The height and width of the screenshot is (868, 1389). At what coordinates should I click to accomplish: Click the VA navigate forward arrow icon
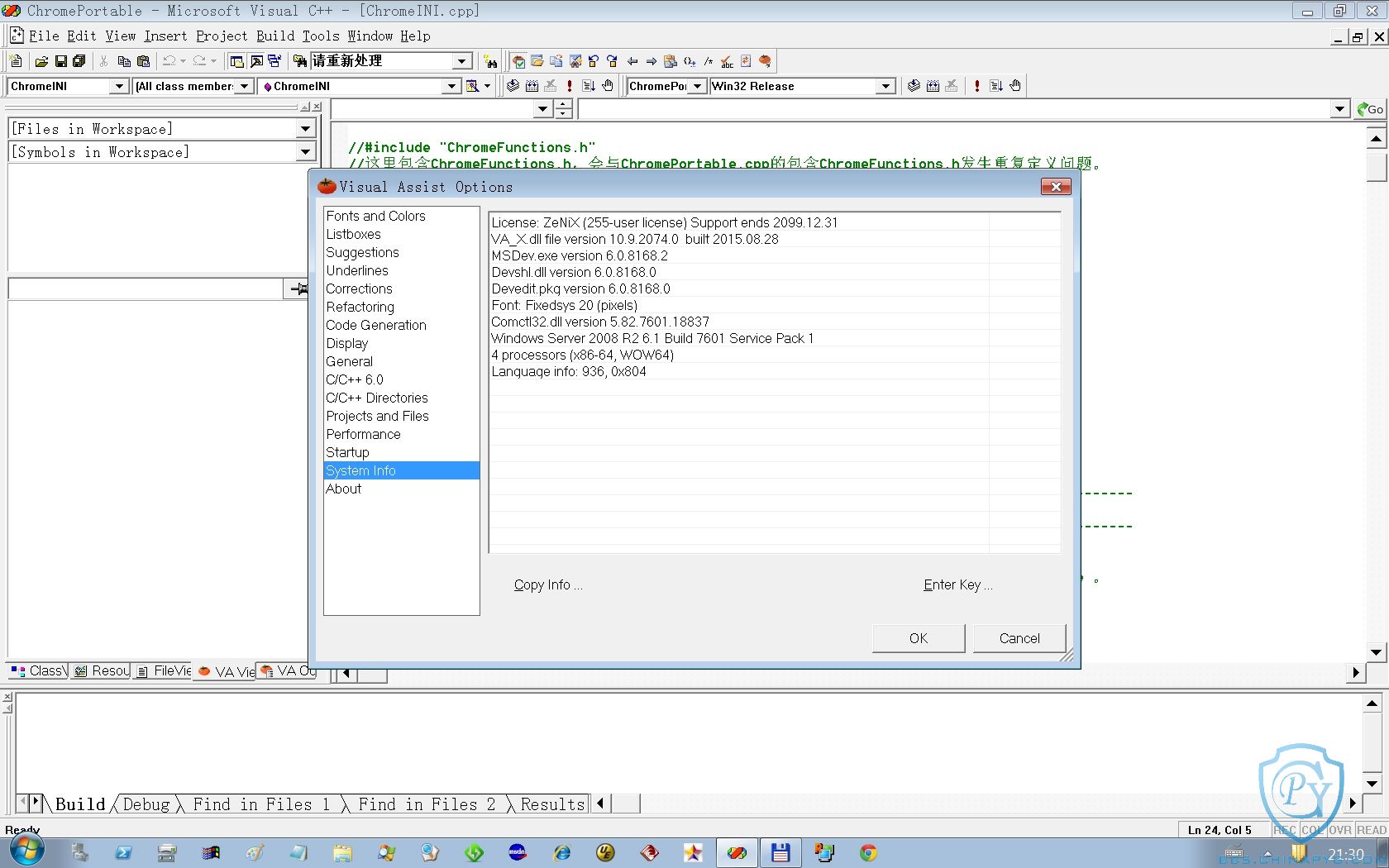point(652,61)
